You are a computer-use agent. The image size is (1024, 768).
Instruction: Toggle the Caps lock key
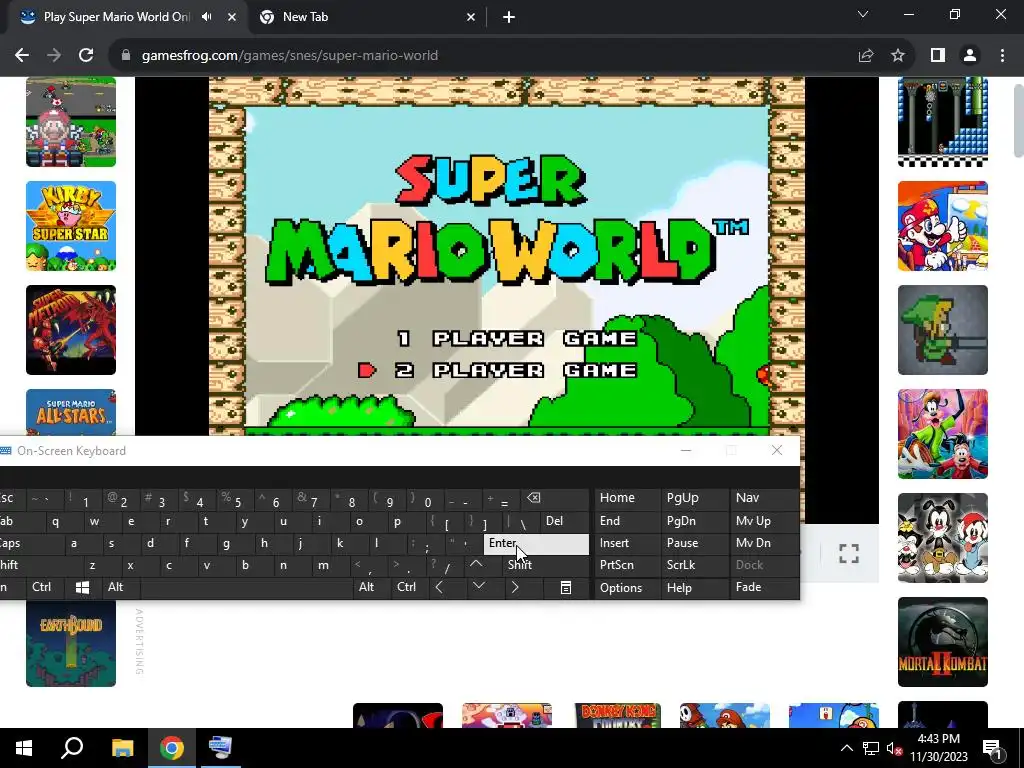31,543
